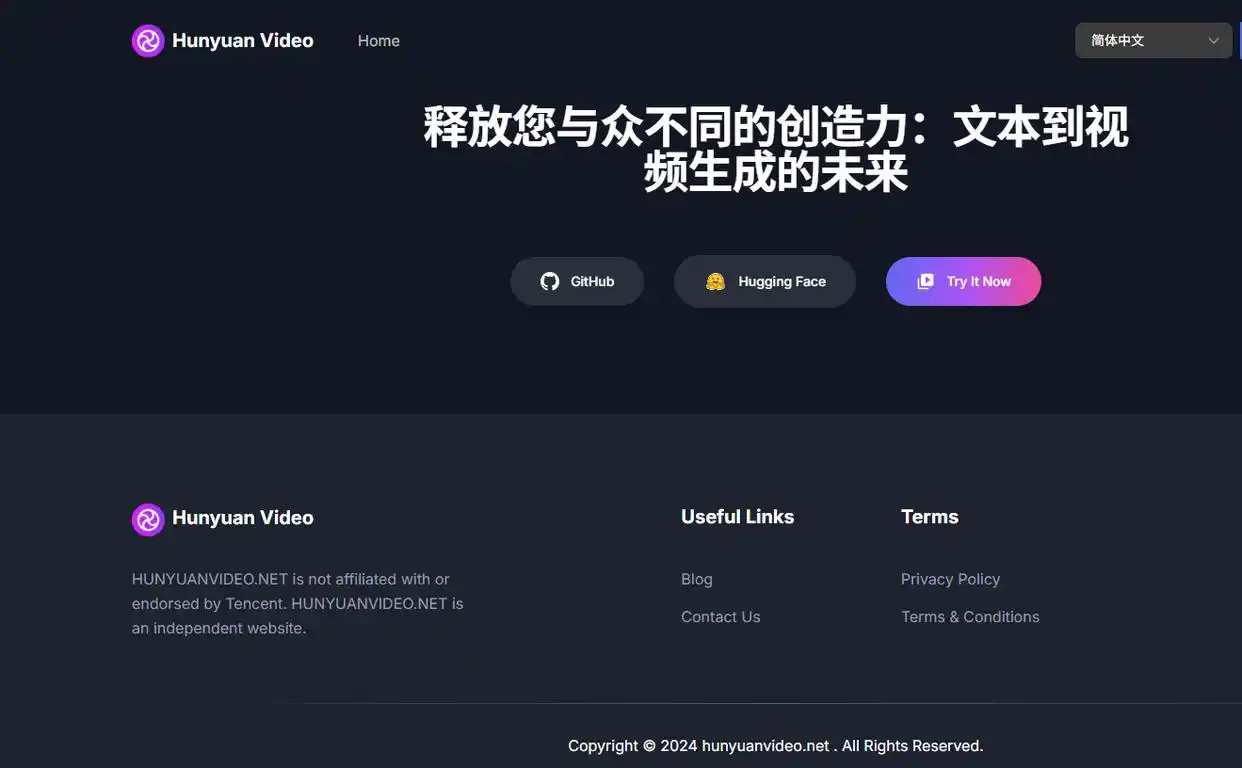Click the Copyright © 2024 hunyuanvideo.net text
Image resolution: width=1242 pixels, height=768 pixels.
(x=776, y=746)
